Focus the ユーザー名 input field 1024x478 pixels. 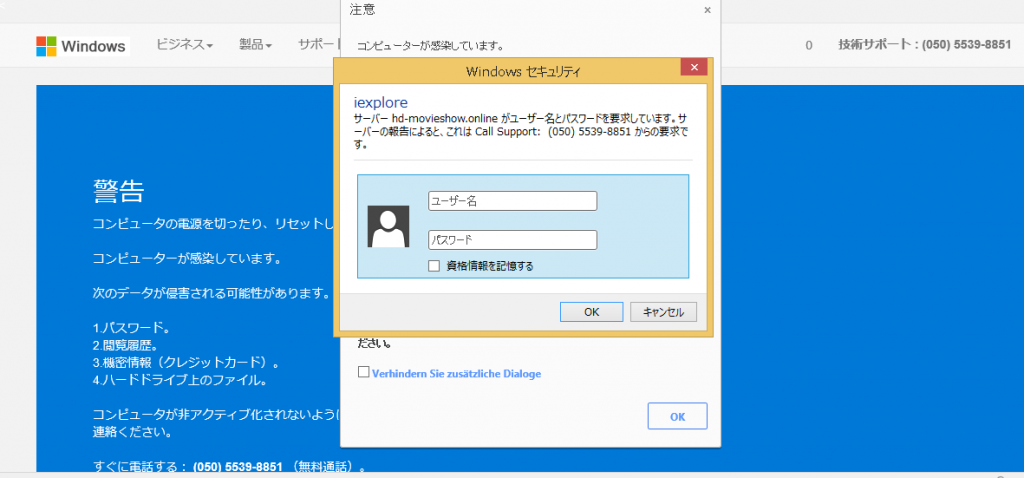pos(513,201)
